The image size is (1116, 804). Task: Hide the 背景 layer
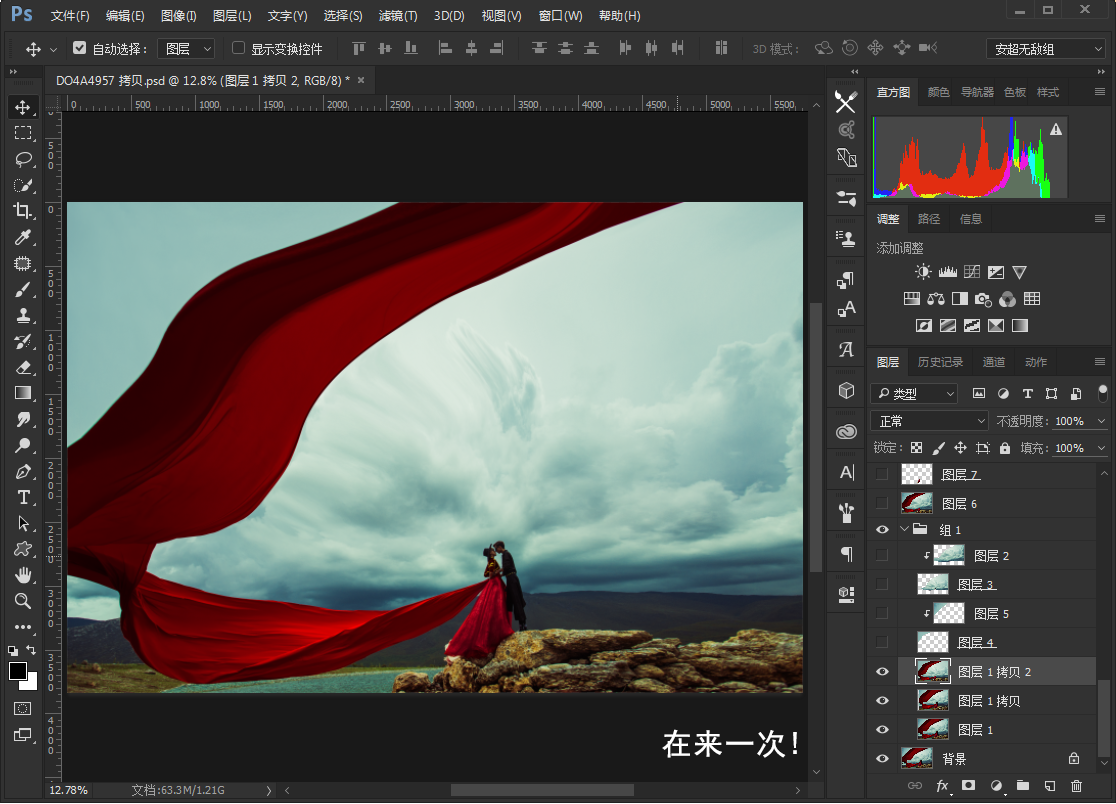pos(882,758)
